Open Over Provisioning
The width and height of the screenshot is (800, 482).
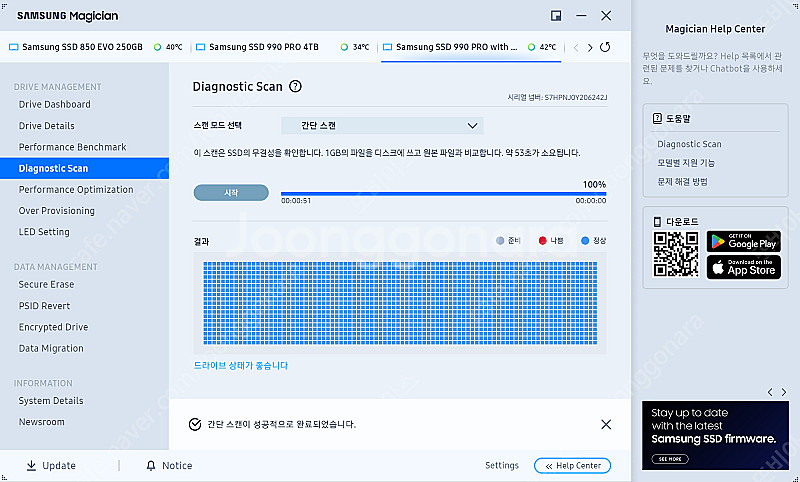click(57, 211)
